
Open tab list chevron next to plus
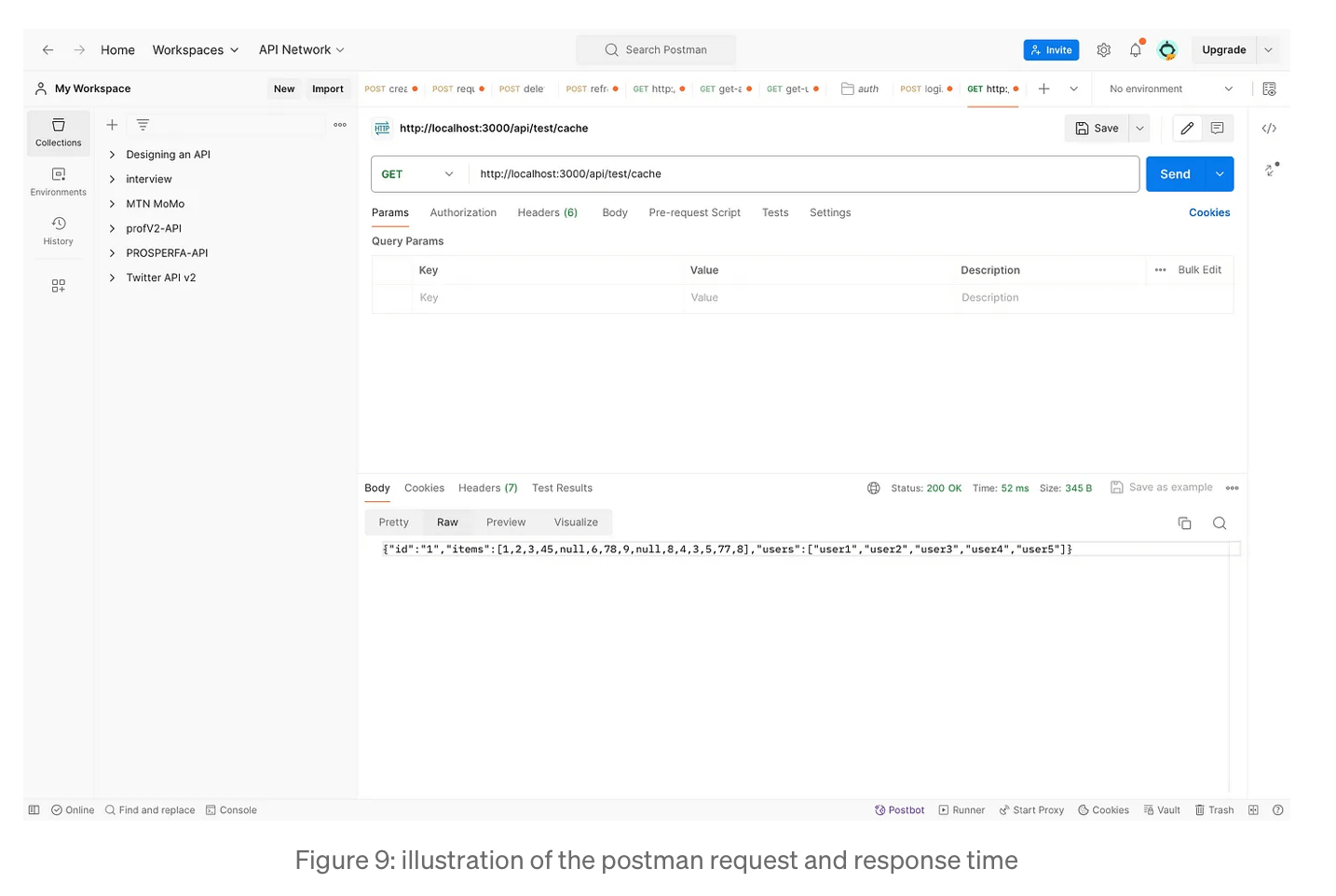tap(1074, 89)
